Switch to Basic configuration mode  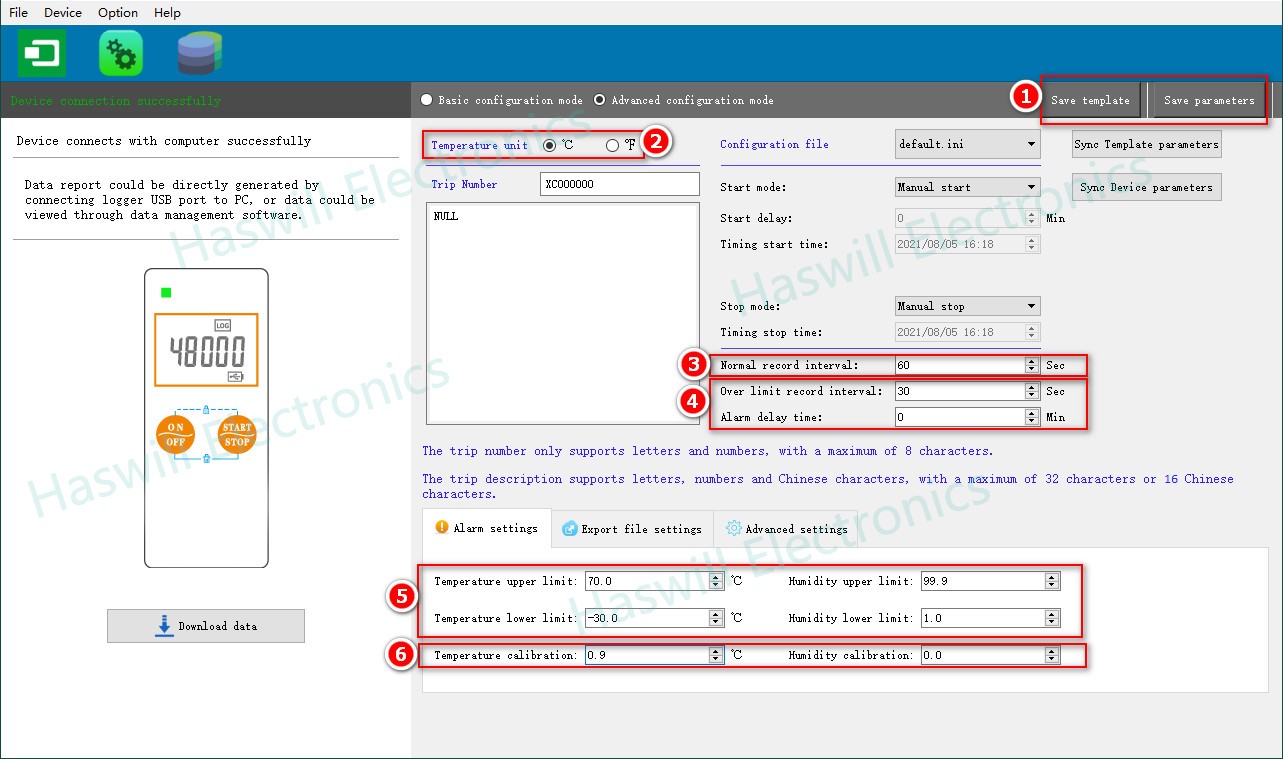(x=428, y=100)
